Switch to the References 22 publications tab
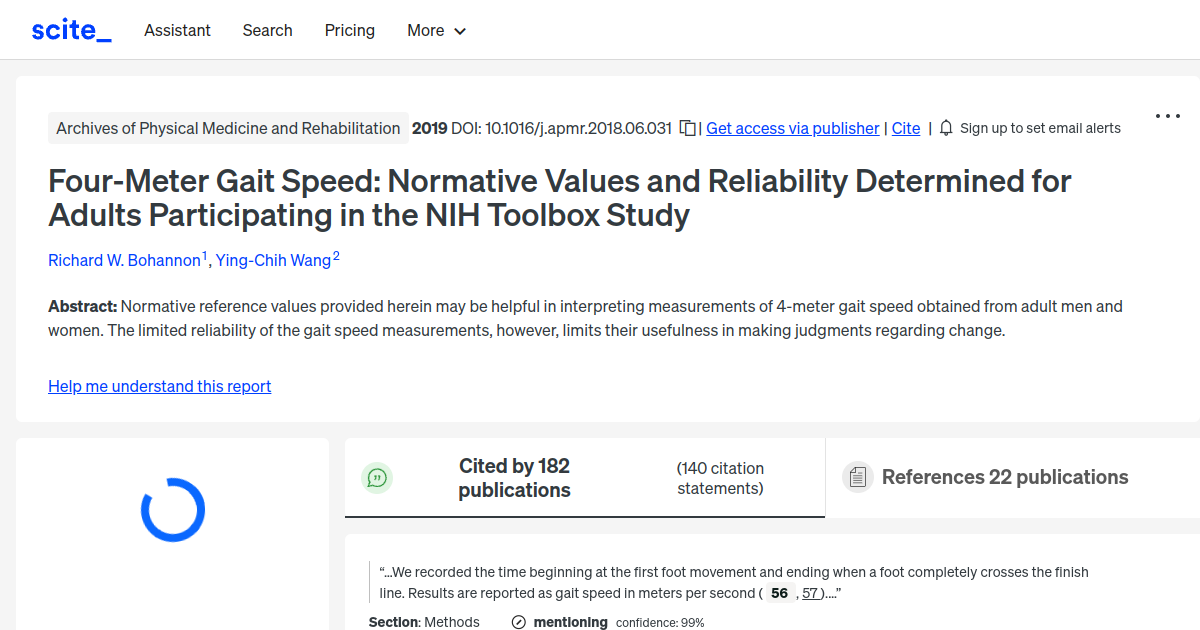This screenshot has width=1200, height=630. (1004, 477)
